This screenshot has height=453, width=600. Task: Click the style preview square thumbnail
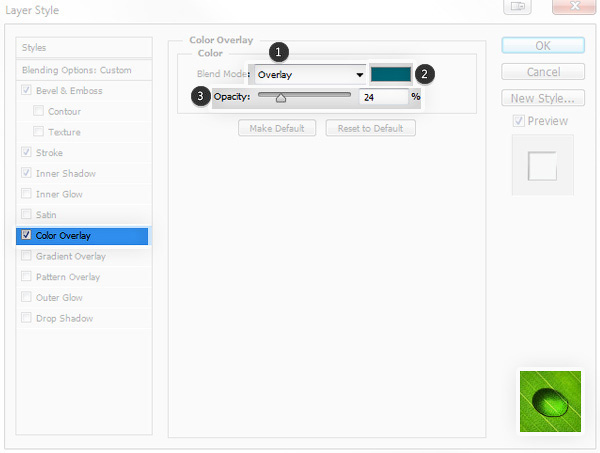(x=542, y=166)
